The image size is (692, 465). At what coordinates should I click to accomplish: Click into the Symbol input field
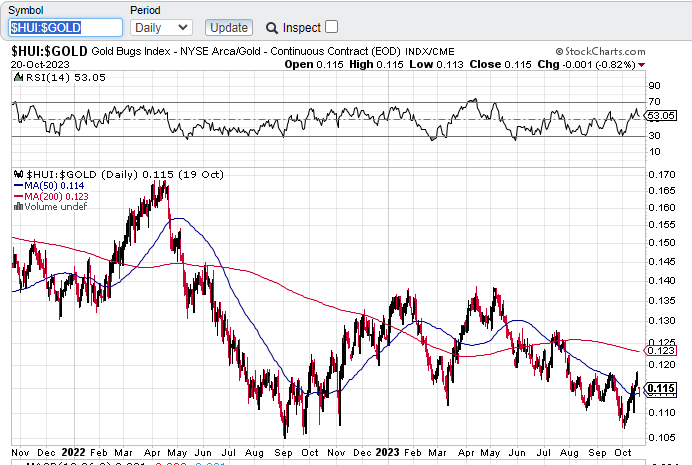click(66, 27)
